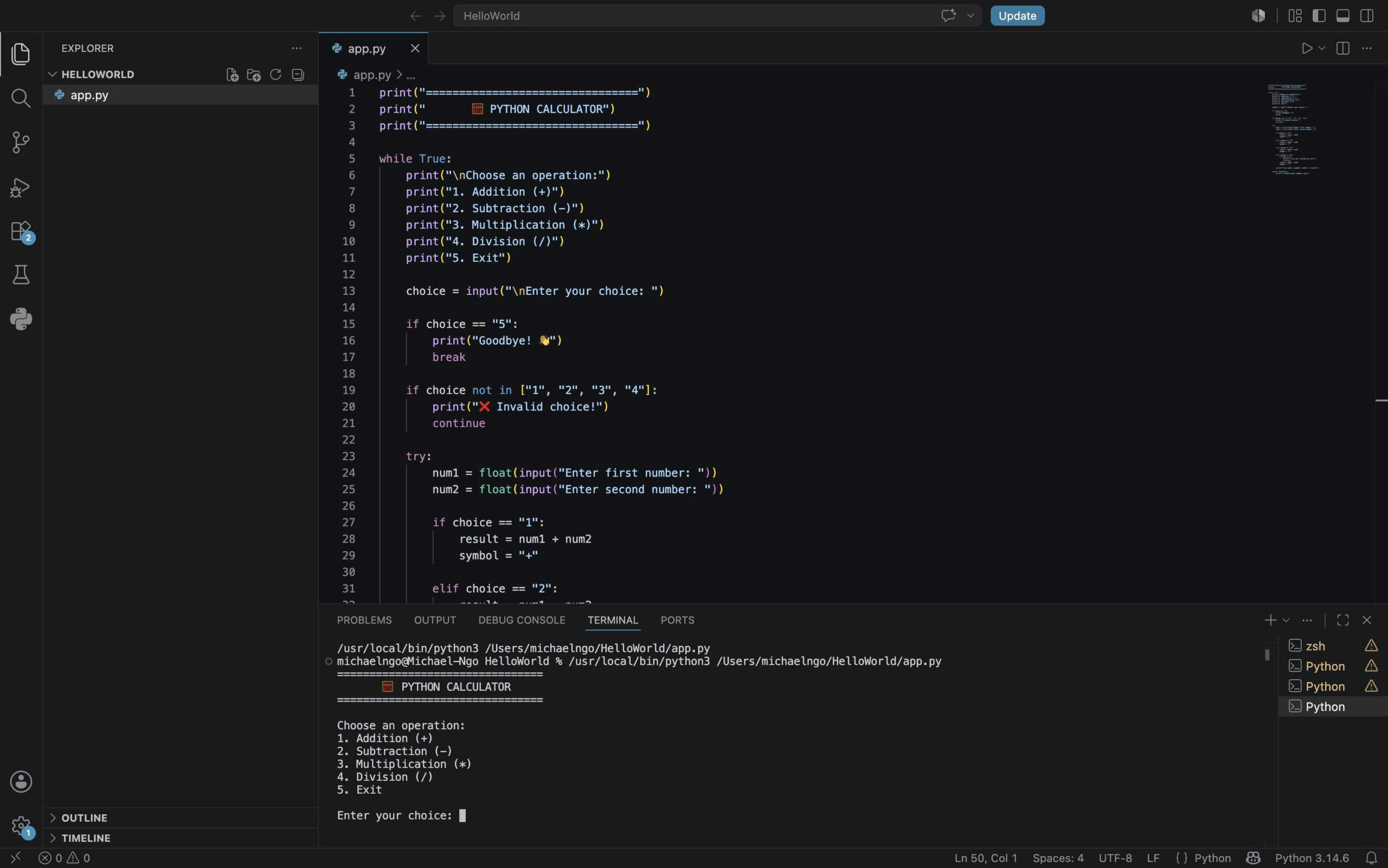Go back with the left arrow
The width and height of the screenshot is (1388, 868).
(416, 16)
